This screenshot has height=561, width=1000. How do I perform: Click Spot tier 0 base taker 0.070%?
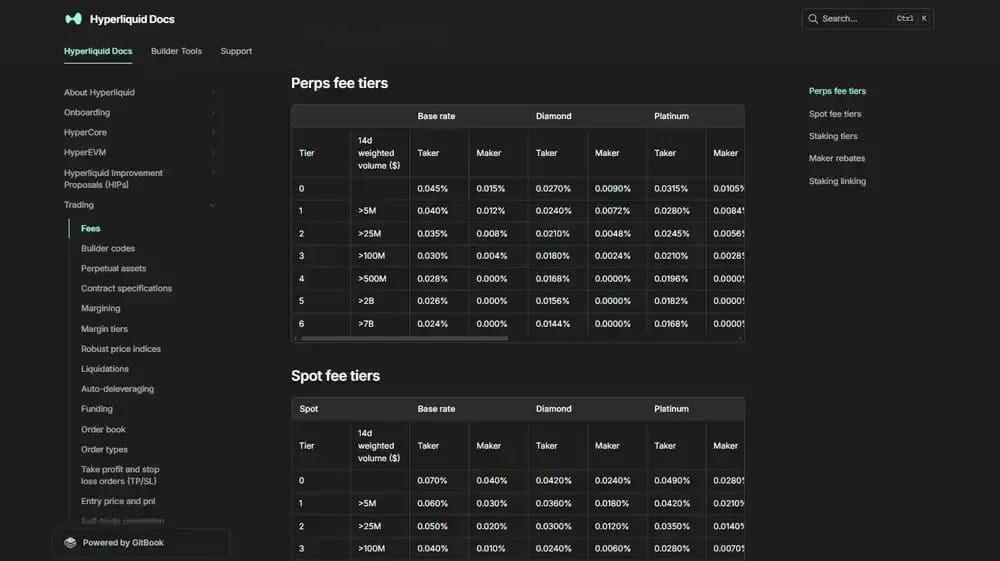coord(432,481)
